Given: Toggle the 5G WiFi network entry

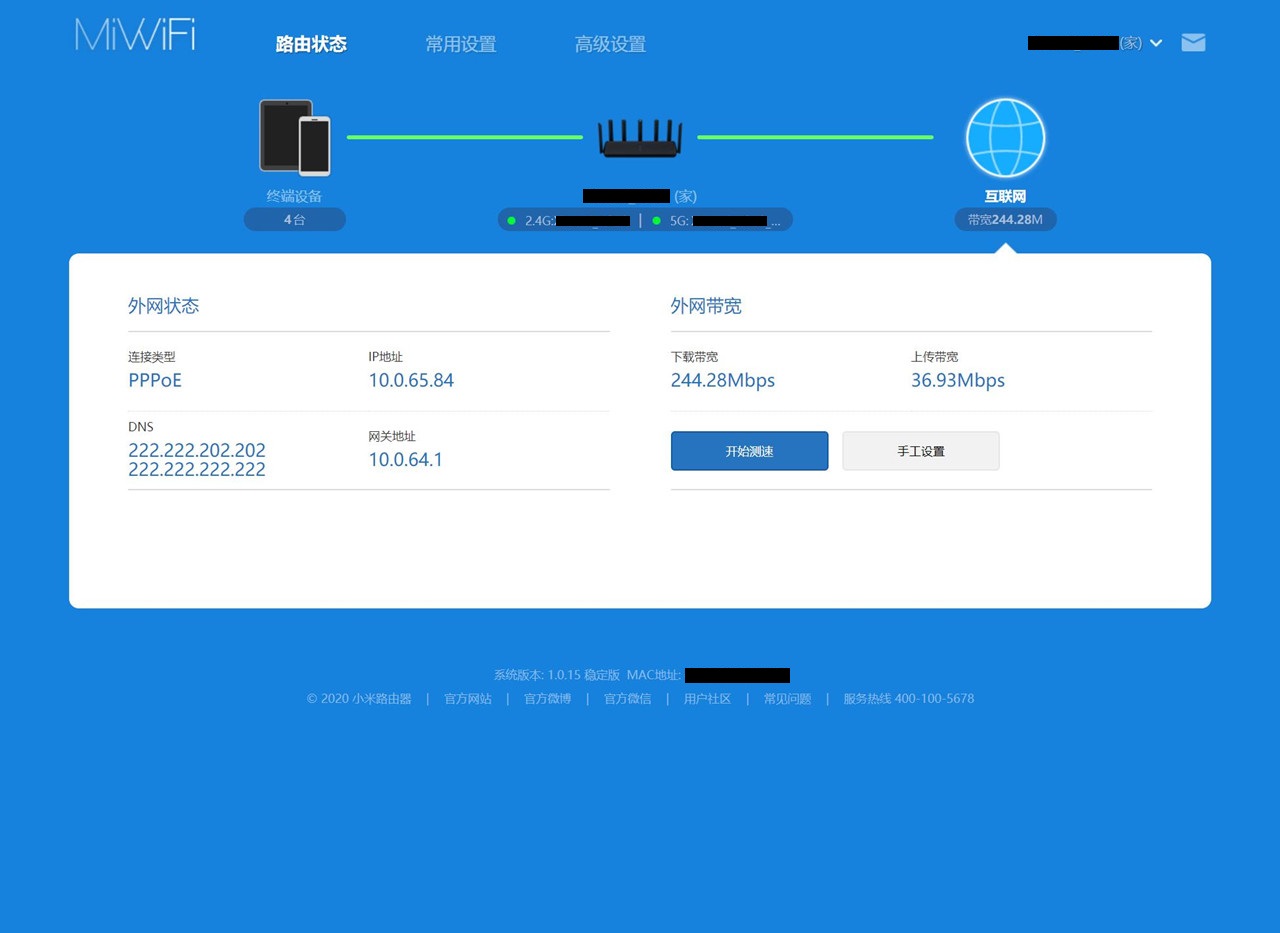Looking at the screenshot, I should pyautogui.click(x=720, y=220).
